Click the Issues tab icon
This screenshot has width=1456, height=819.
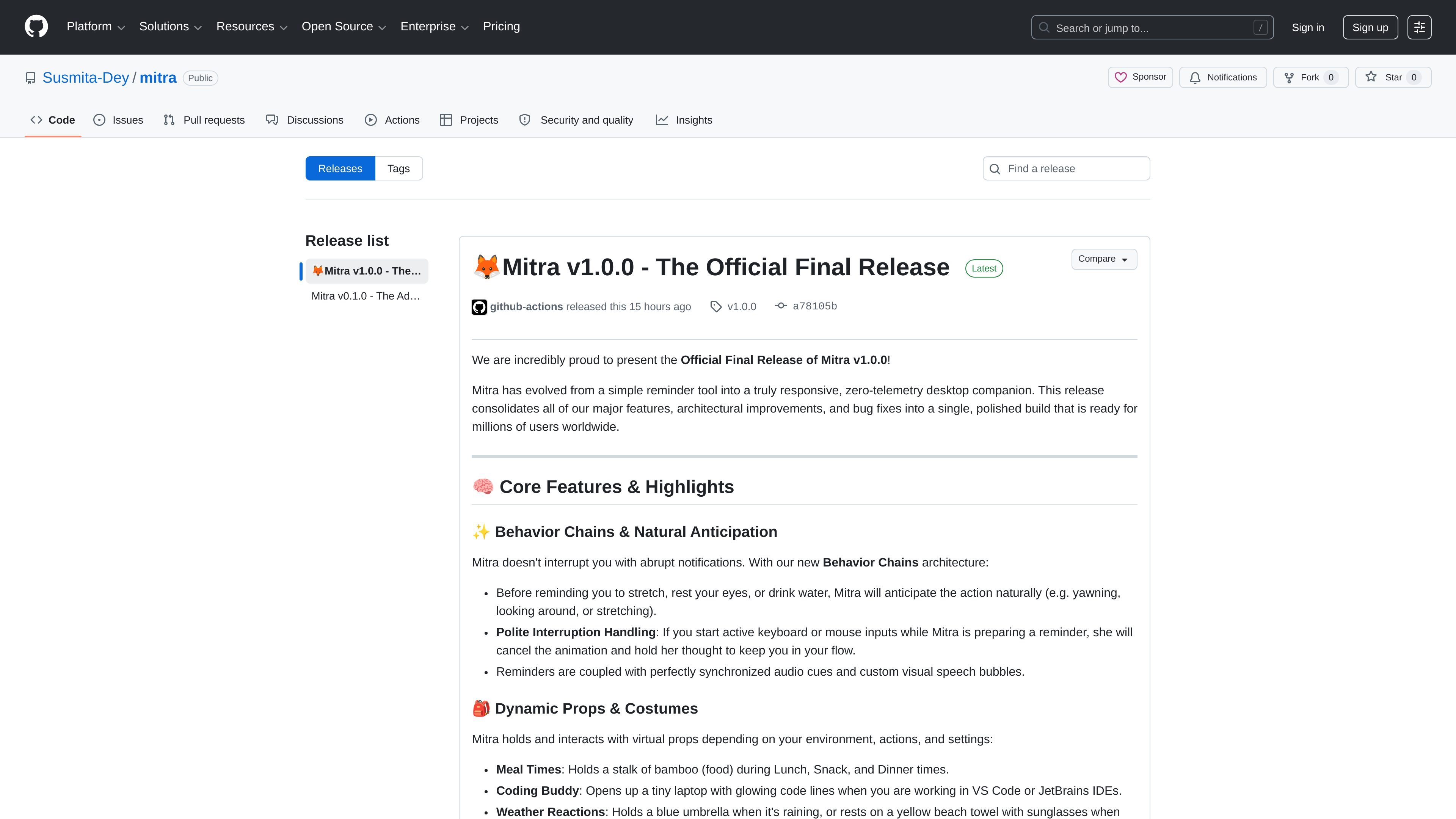point(99,120)
